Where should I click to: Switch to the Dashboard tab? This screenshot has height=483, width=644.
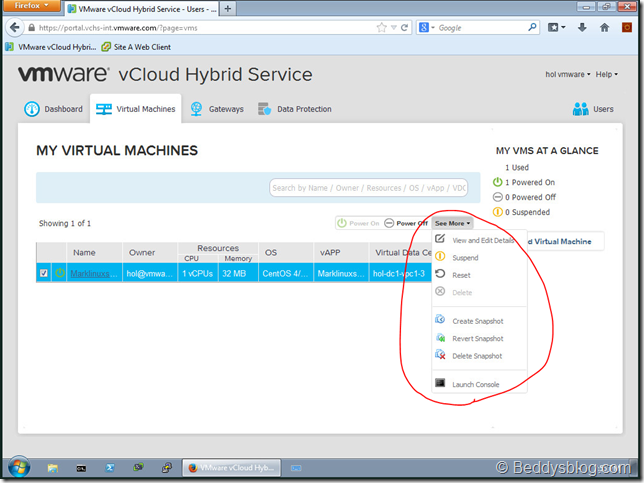[x=53, y=109]
